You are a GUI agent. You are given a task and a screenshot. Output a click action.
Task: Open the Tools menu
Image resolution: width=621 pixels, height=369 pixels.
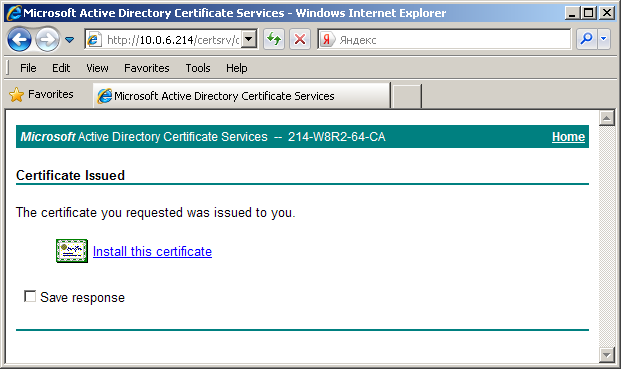coord(198,68)
